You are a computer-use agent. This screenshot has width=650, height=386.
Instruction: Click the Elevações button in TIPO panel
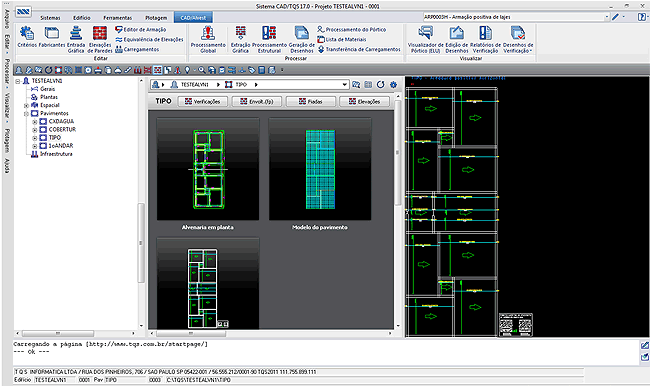click(364, 101)
